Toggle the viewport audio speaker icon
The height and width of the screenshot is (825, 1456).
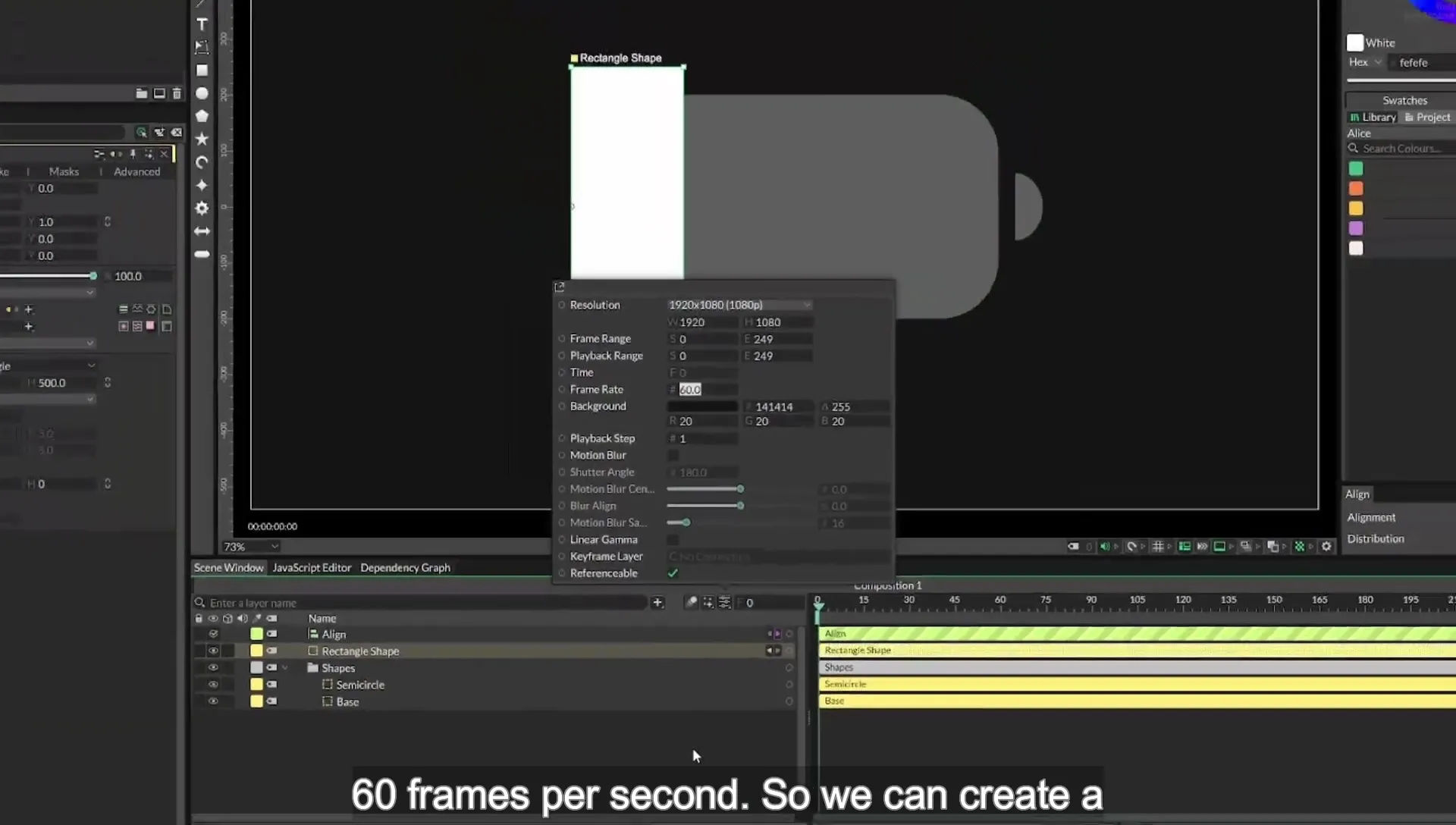click(x=1105, y=546)
